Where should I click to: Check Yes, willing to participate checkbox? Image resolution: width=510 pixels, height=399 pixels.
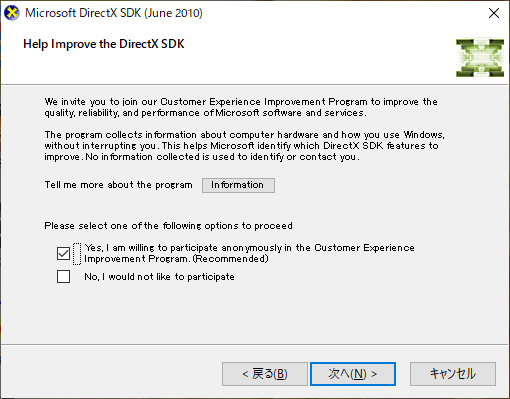point(63,253)
